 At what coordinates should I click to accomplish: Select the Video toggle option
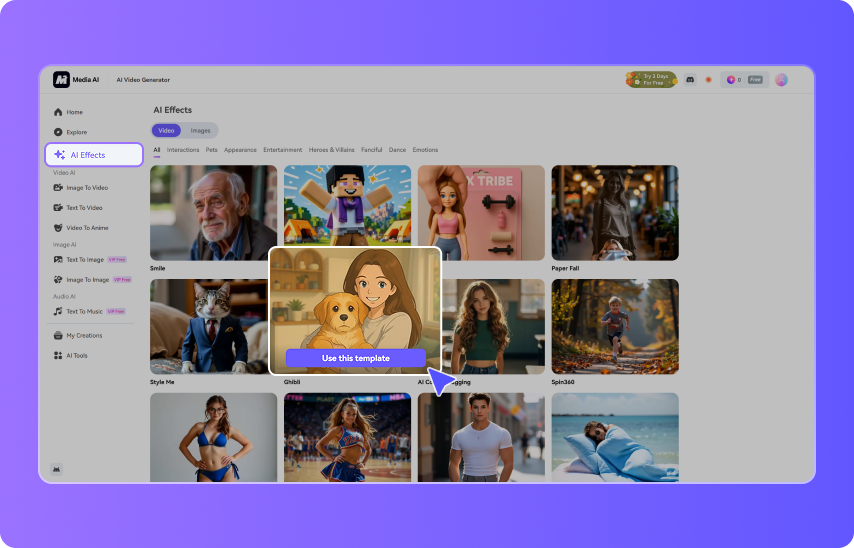coord(166,130)
